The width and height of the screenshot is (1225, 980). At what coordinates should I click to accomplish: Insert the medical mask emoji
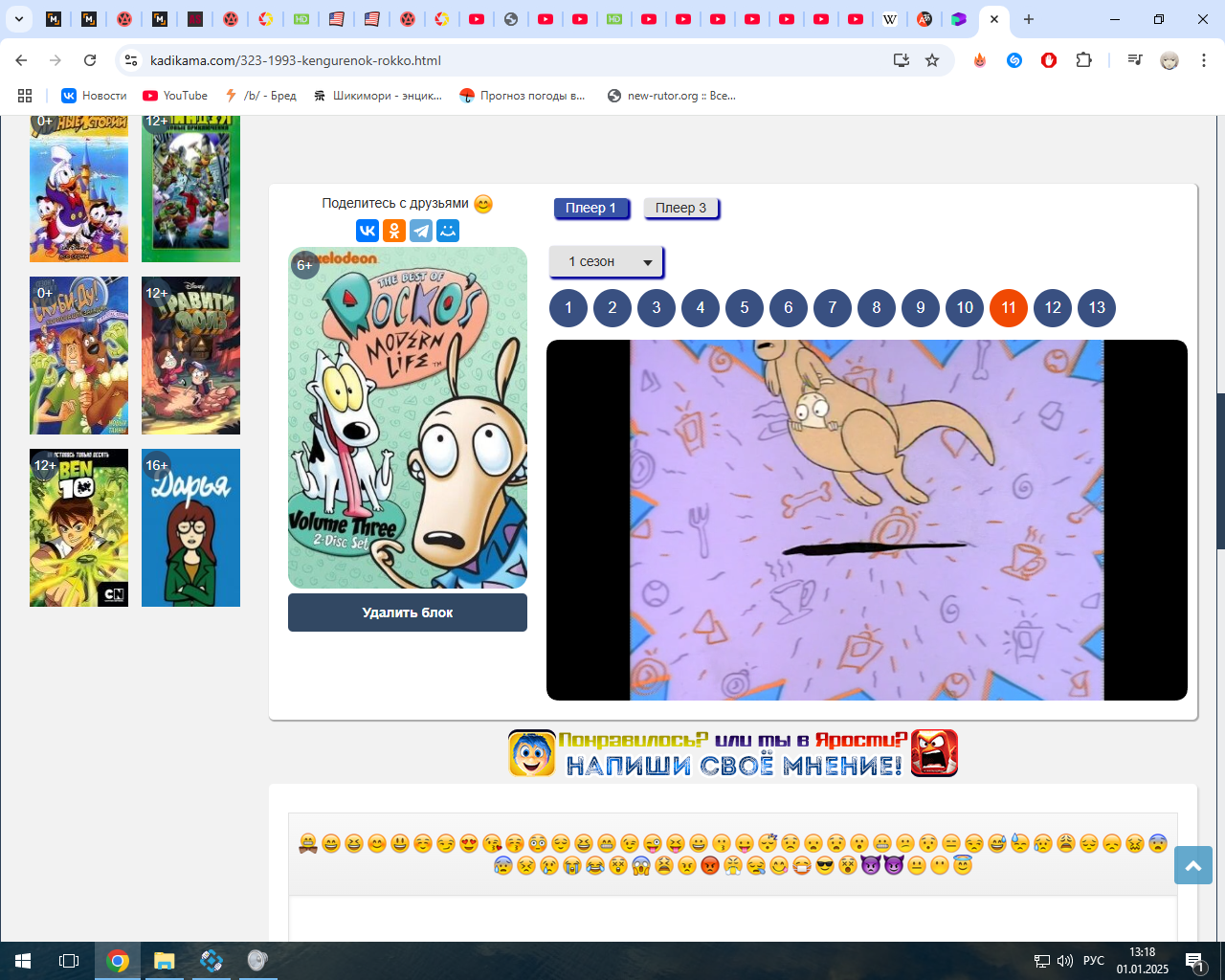point(802,866)
